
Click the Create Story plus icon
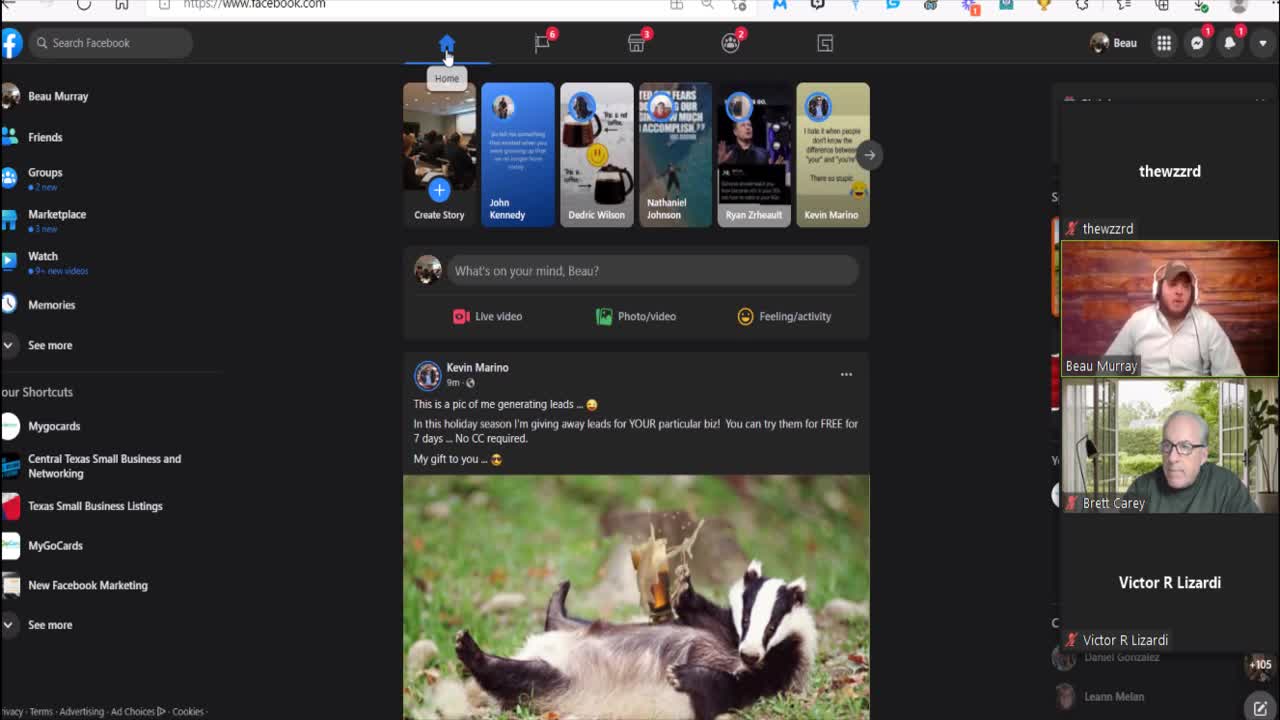click(439, 189)
